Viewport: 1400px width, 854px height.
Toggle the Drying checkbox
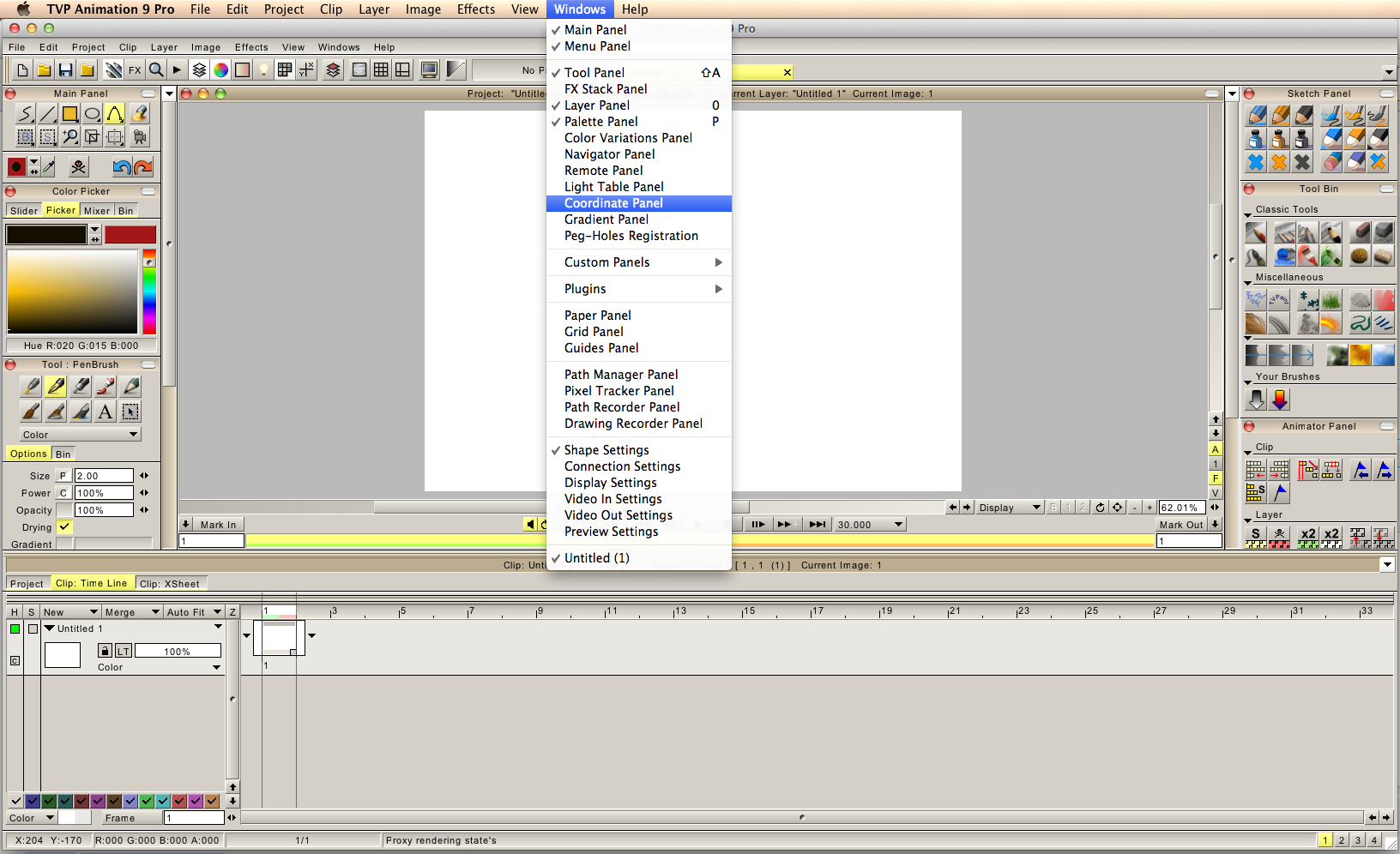pos(64,527)
